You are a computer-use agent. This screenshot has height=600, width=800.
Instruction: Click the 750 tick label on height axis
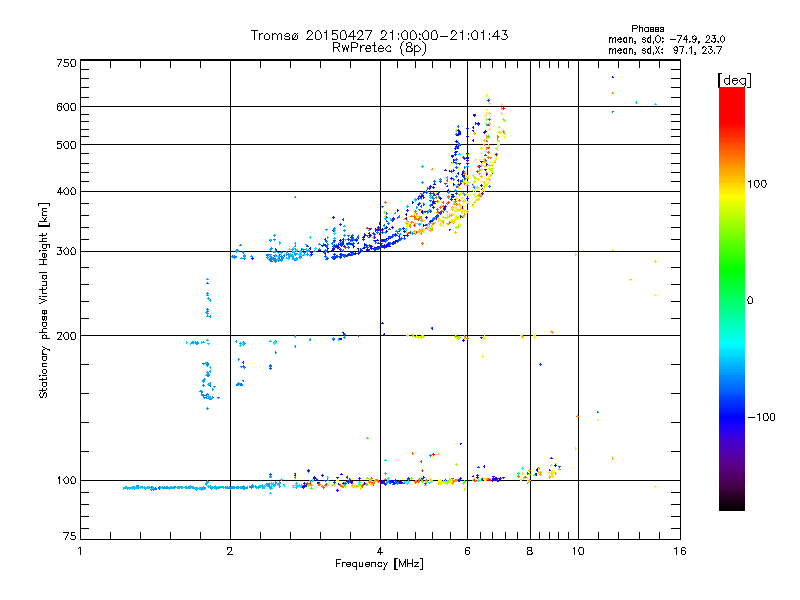coord(66,63)
